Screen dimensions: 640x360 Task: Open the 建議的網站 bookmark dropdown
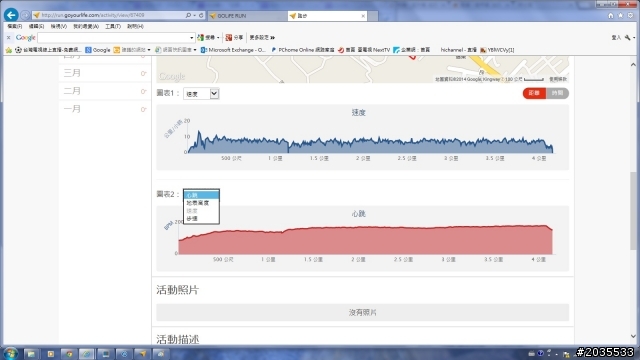pyautogui.click(x=132, y=50)
